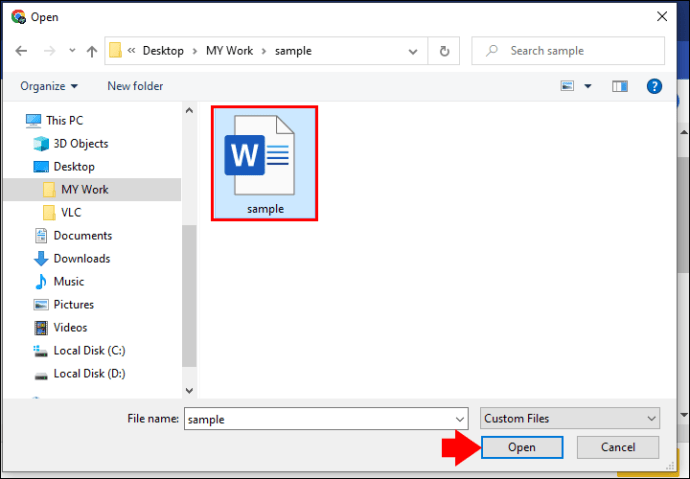Open Videos in the sidebar

click(70, 328)
